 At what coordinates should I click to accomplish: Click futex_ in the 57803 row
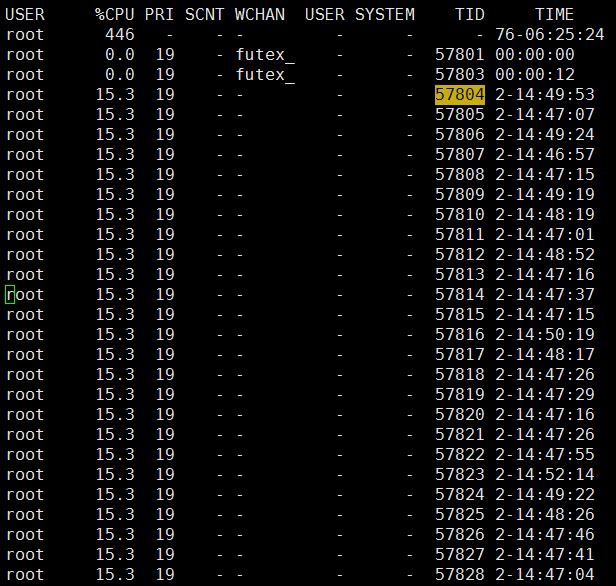[265, 75]
